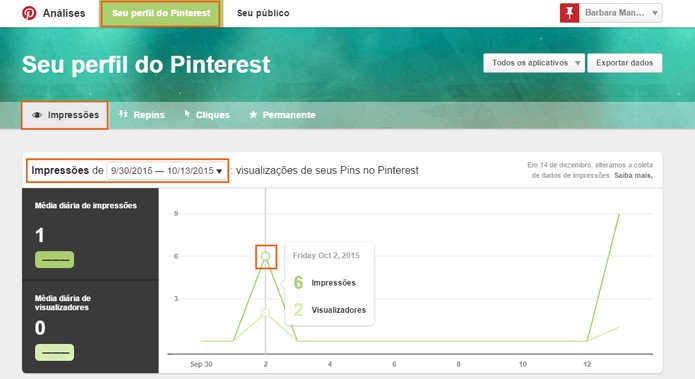Click the Oct 2 visualizadores data point

pos(266,313)
